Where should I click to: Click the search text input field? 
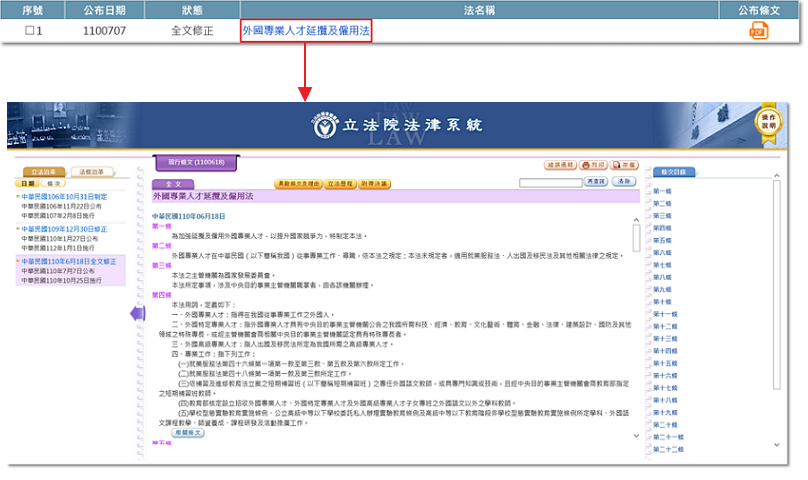pyautogui.click(x=549, y=183)
